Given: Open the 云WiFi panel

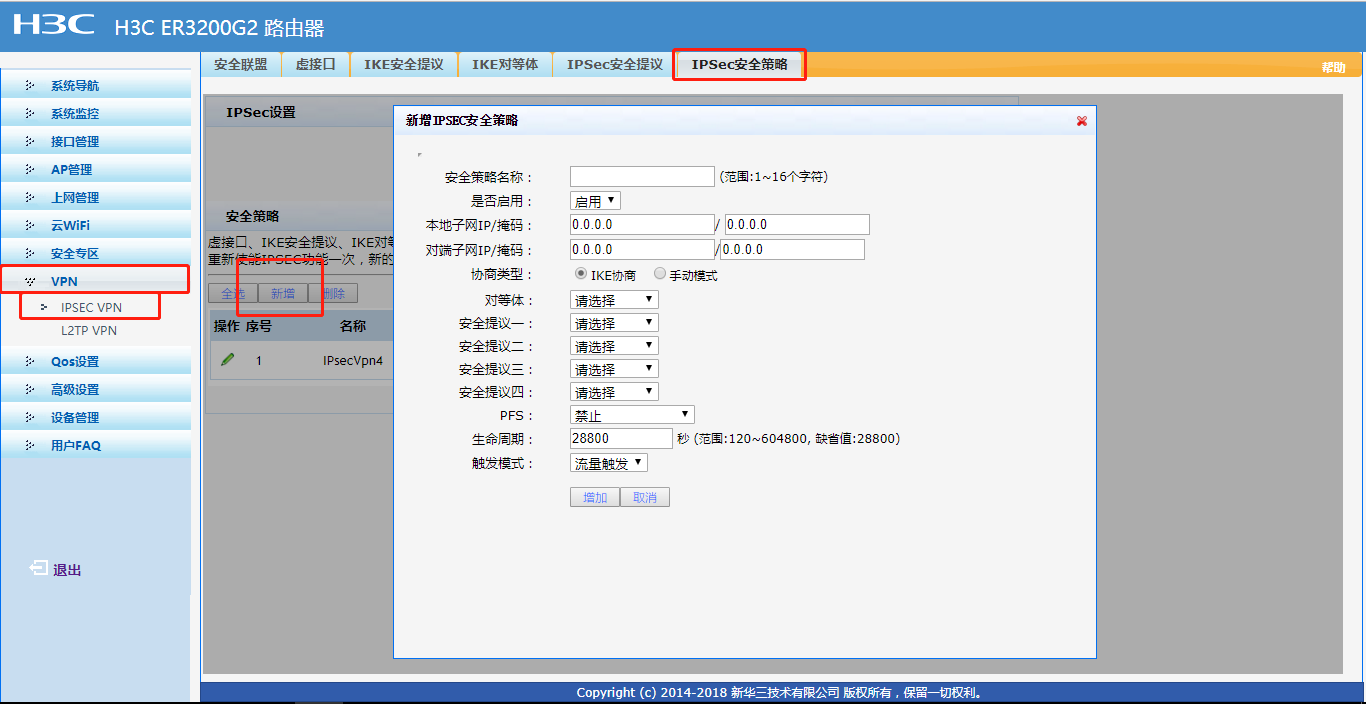Looking at the screenshot, I should (x=72, y=225).
